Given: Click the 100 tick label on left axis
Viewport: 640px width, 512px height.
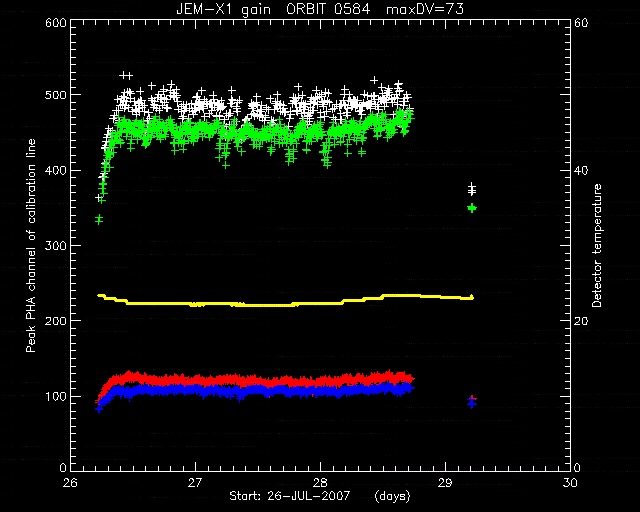Looking at the screenshot, I should (x=56, y=396).
